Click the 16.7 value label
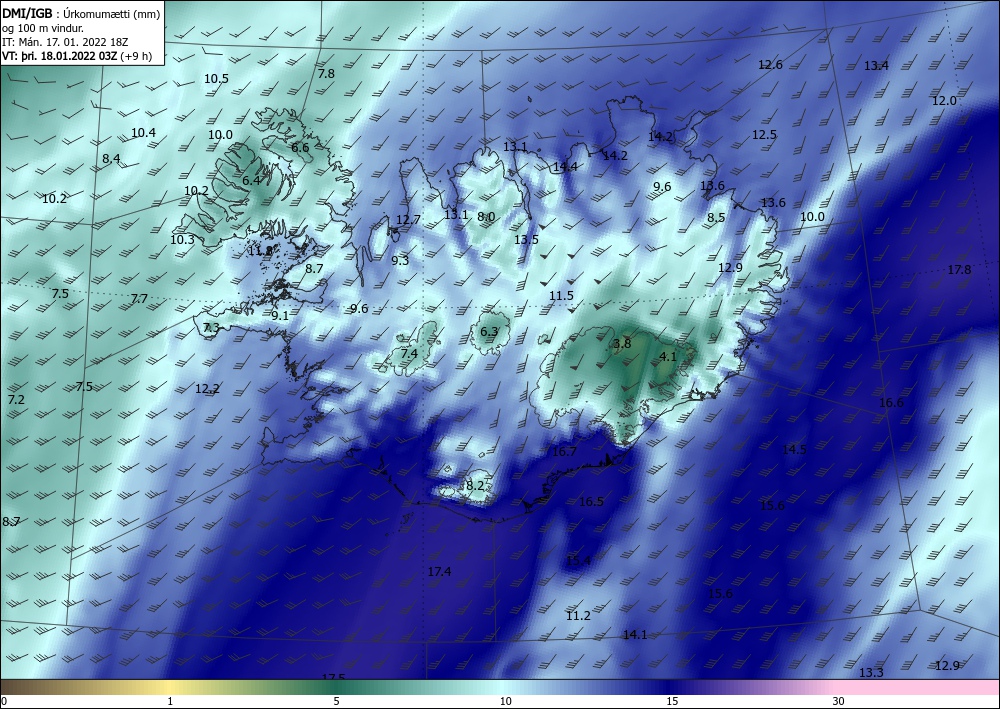This screenshot has height=709, width=1000. [x=564, y=451]
